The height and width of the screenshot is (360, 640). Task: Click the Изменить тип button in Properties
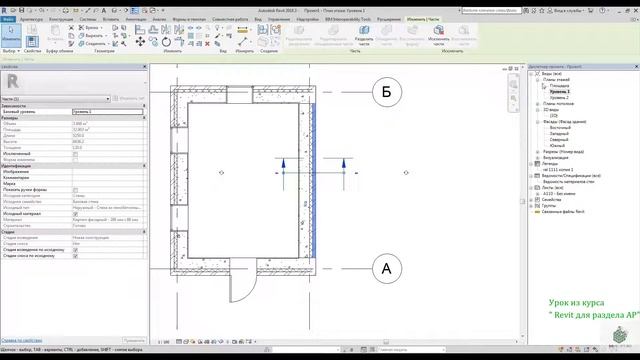pos(129,98)
